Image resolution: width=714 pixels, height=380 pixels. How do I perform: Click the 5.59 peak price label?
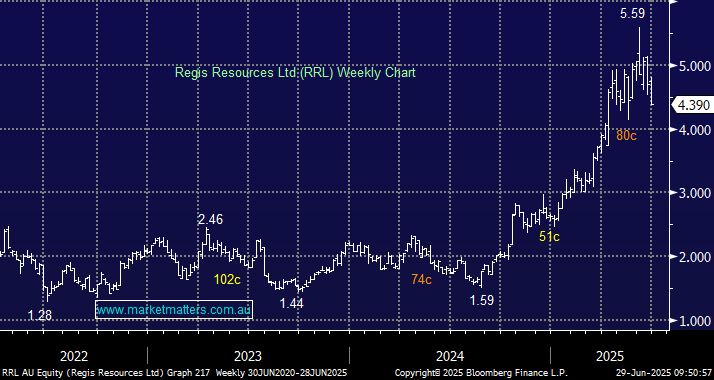click(x=633, y=14)
